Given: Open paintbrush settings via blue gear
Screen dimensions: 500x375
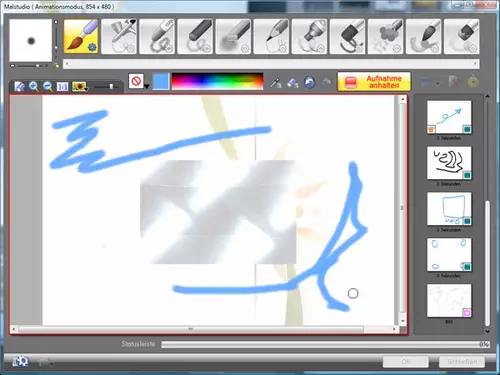Looking at the screenshot, I should tap(92, 48).
